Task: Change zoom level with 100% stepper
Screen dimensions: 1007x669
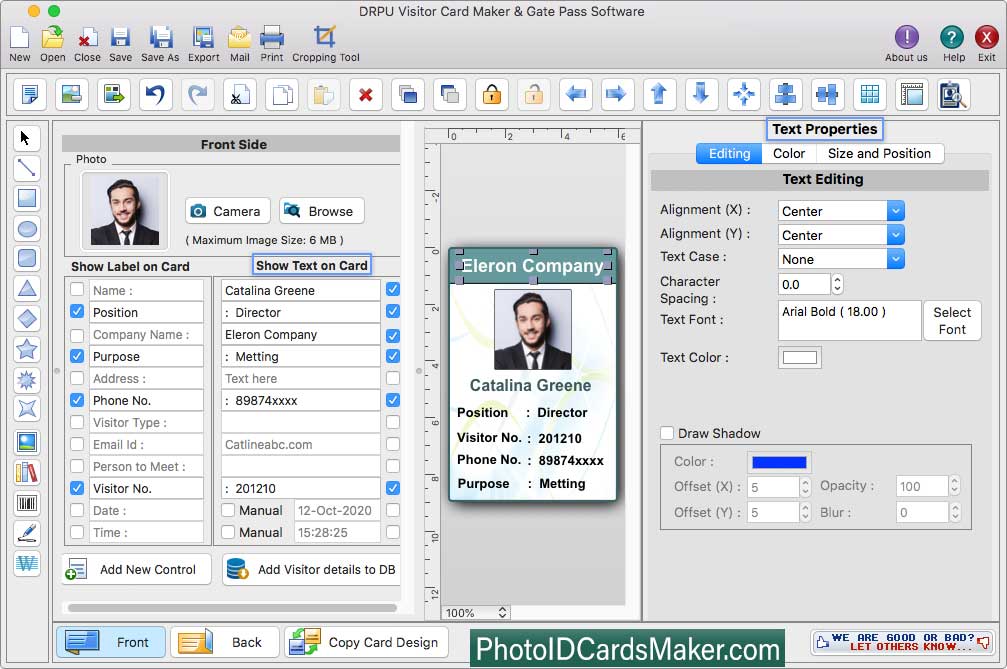Action: pos(502,613)
